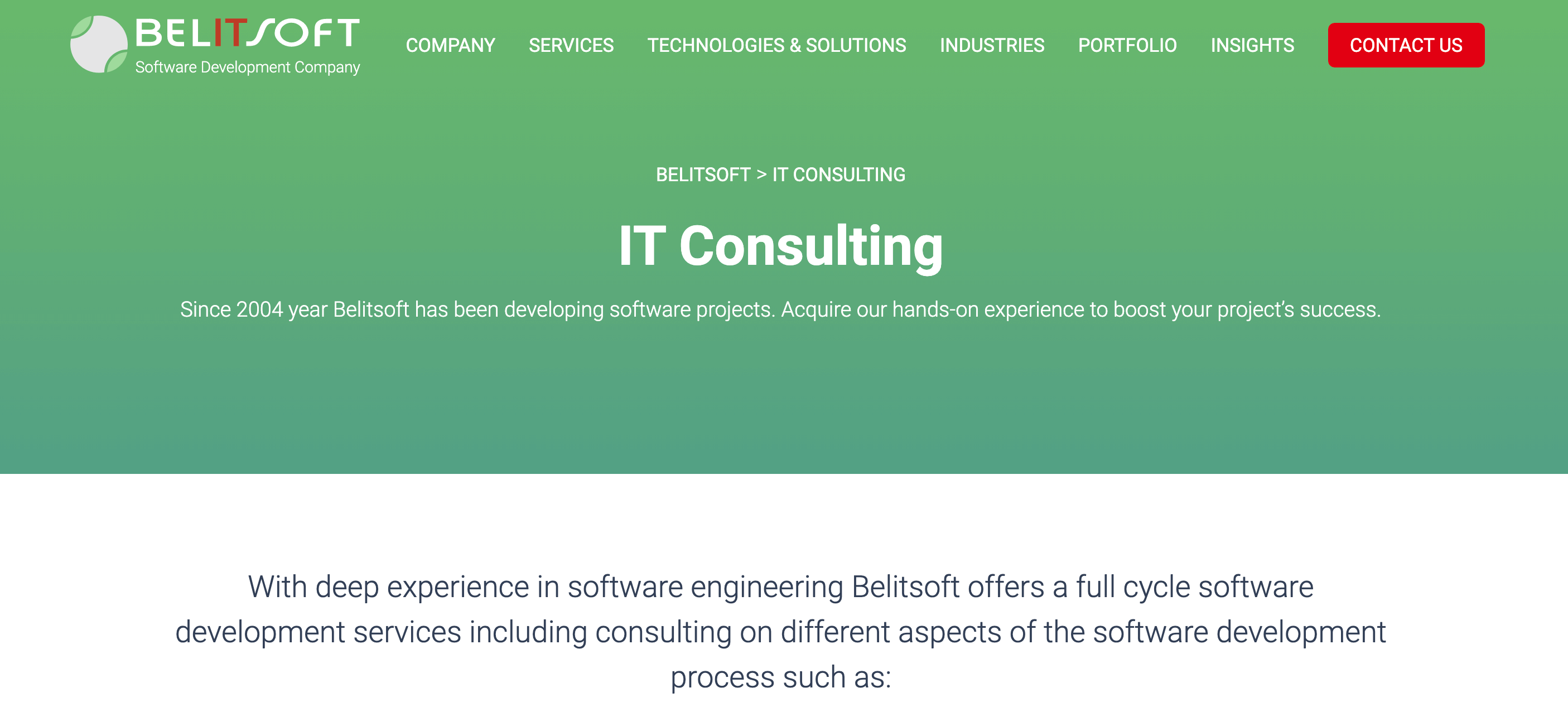The image size is (1568, 717).
Task: Click the red CONTACT US button
Action: (1406, 45)
